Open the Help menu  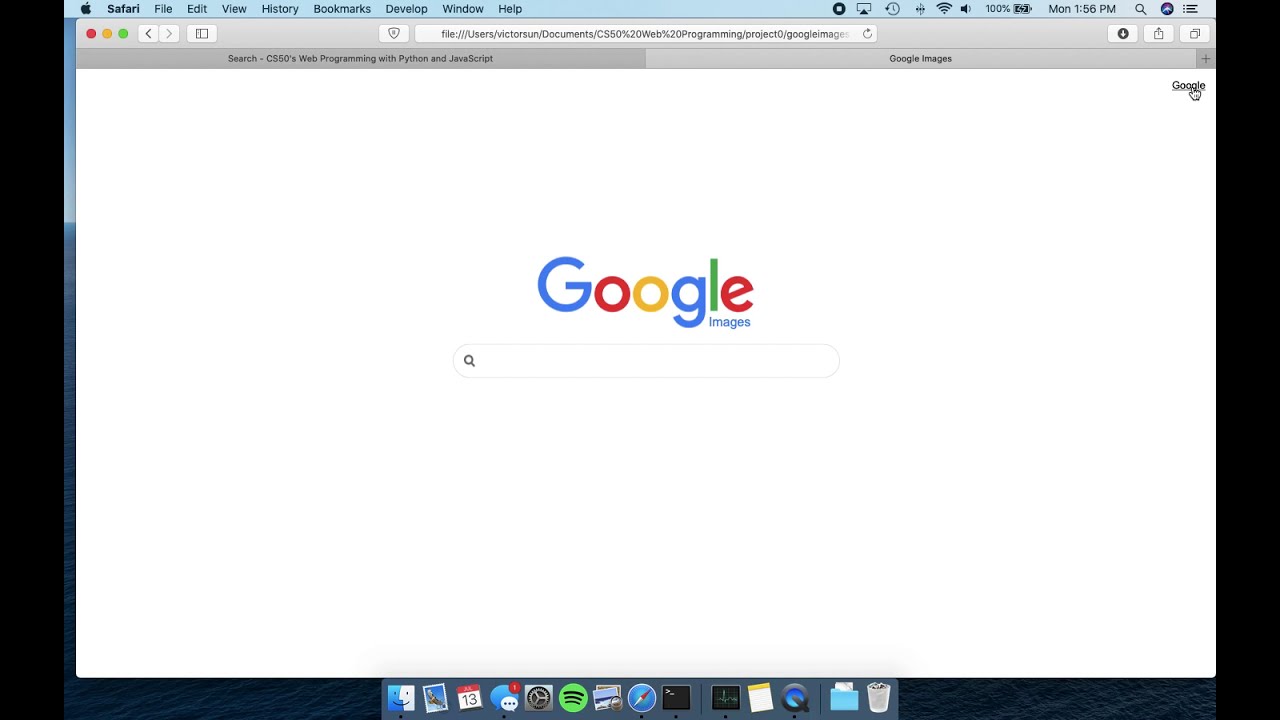[x=510, y=9]
